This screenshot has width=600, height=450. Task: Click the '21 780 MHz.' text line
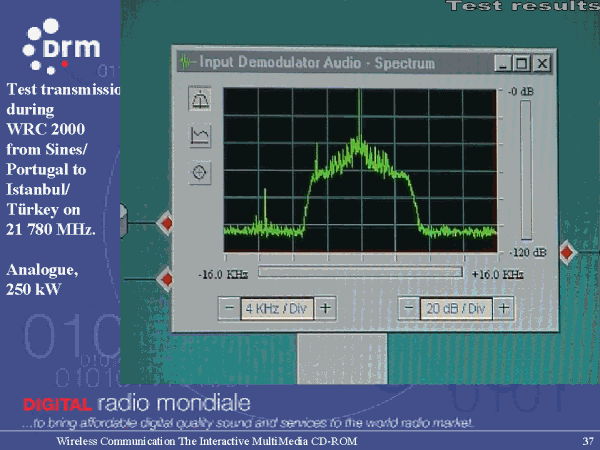point(51,229)
